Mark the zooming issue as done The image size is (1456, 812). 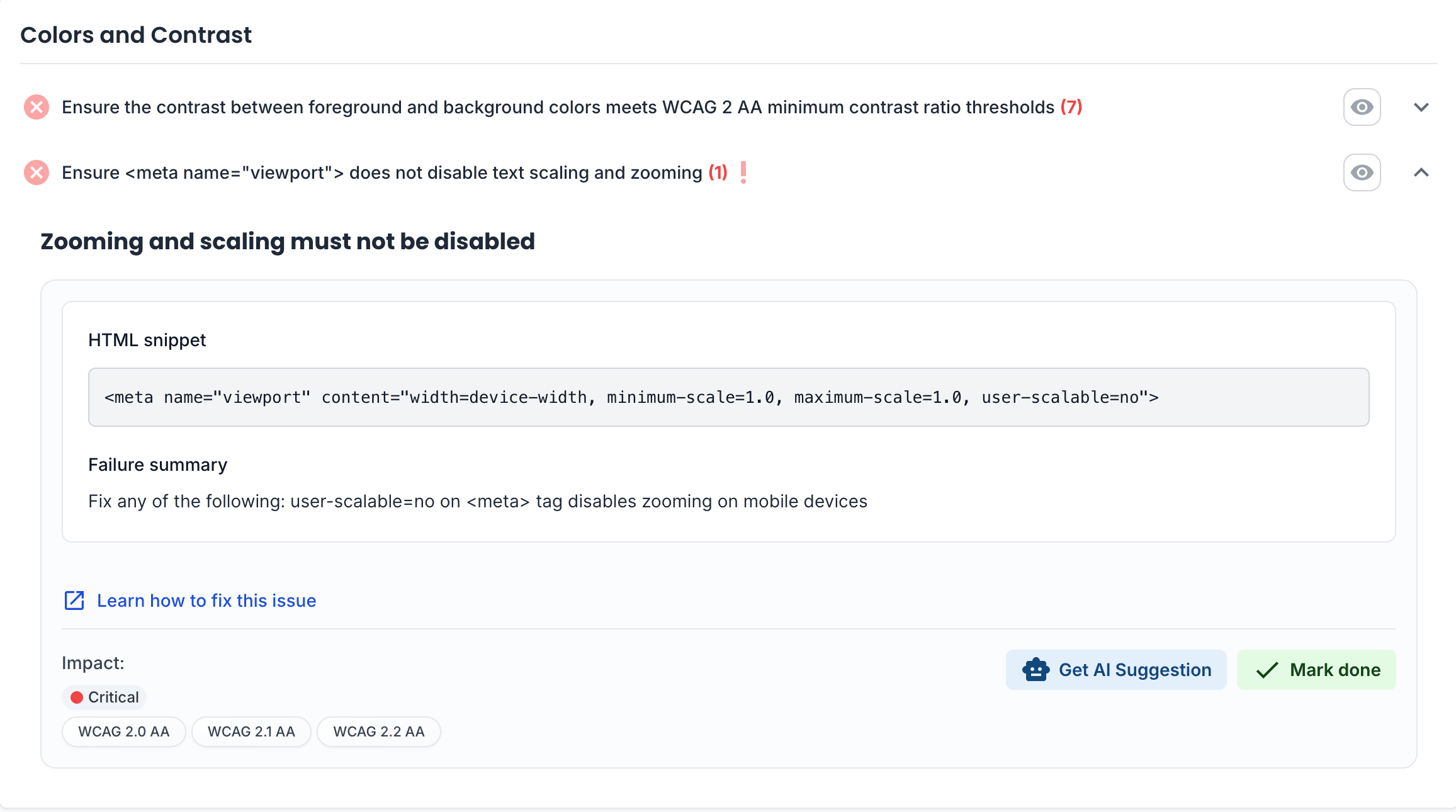[x=1316, y=670]
